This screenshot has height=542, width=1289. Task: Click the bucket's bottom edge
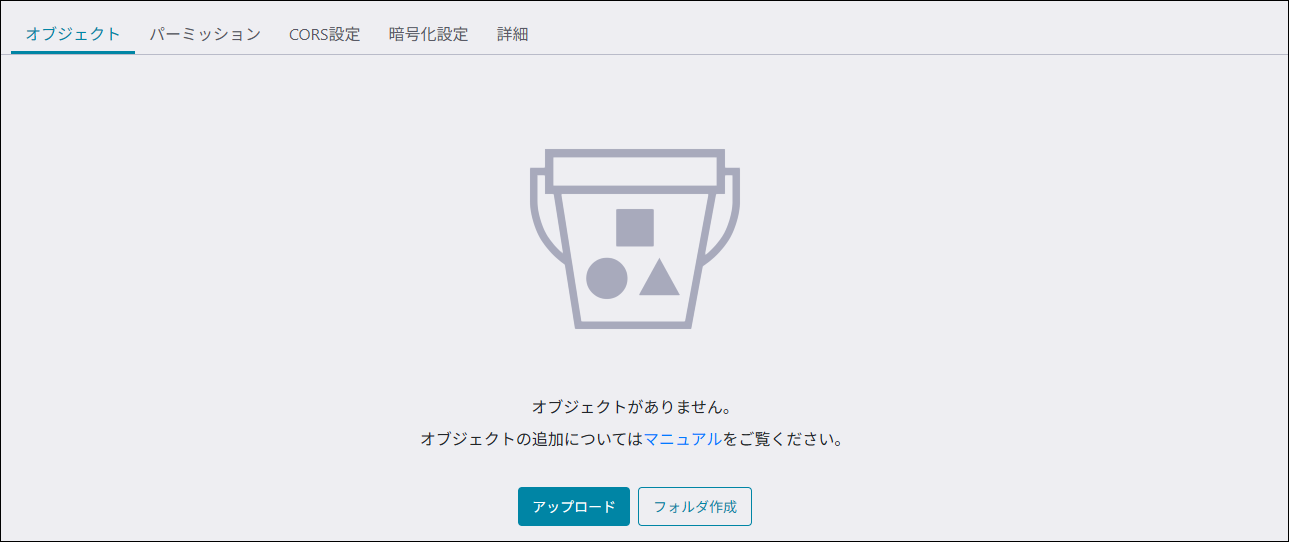coord(634,323)
